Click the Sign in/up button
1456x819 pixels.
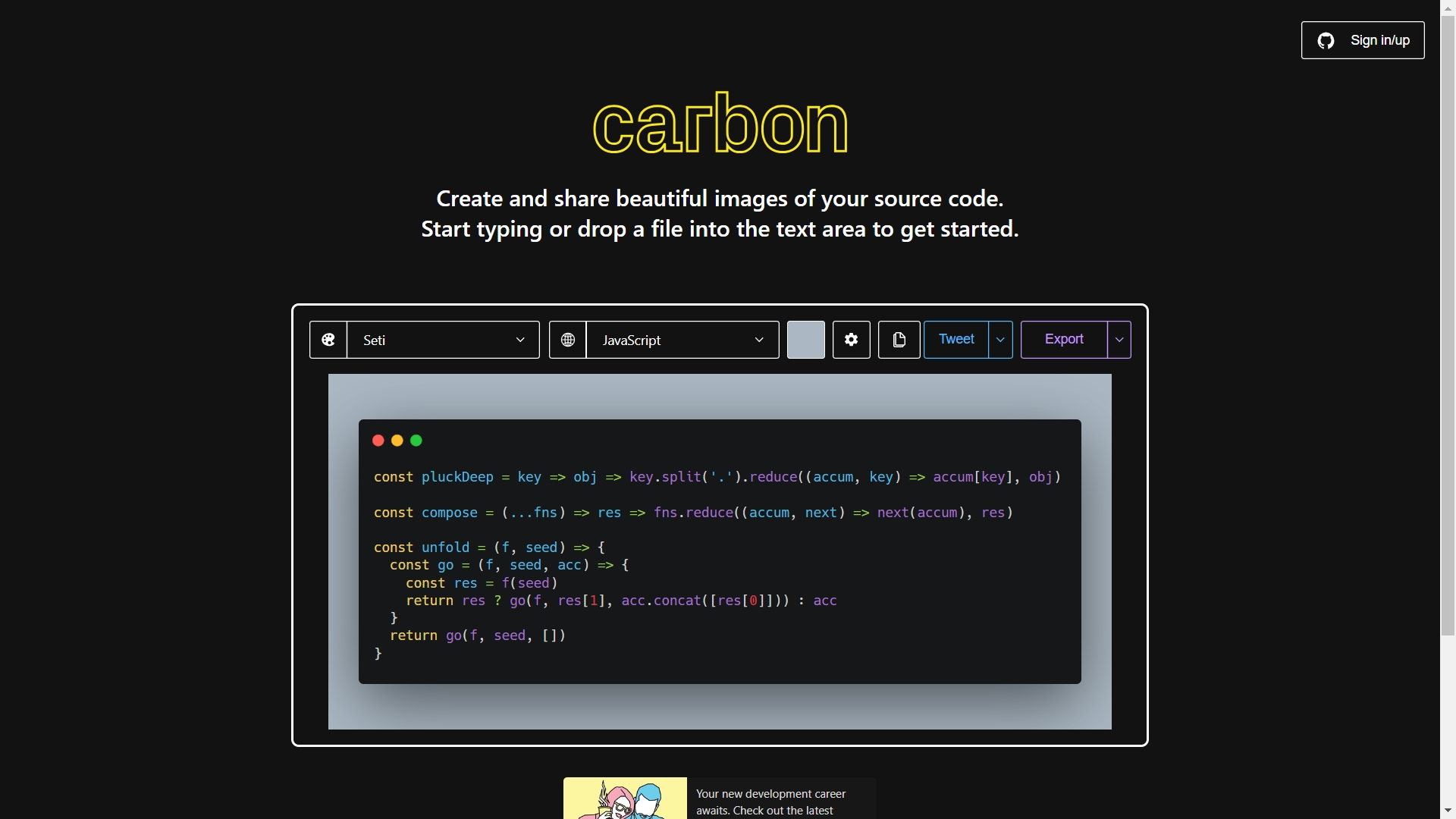coord(1363,40)
